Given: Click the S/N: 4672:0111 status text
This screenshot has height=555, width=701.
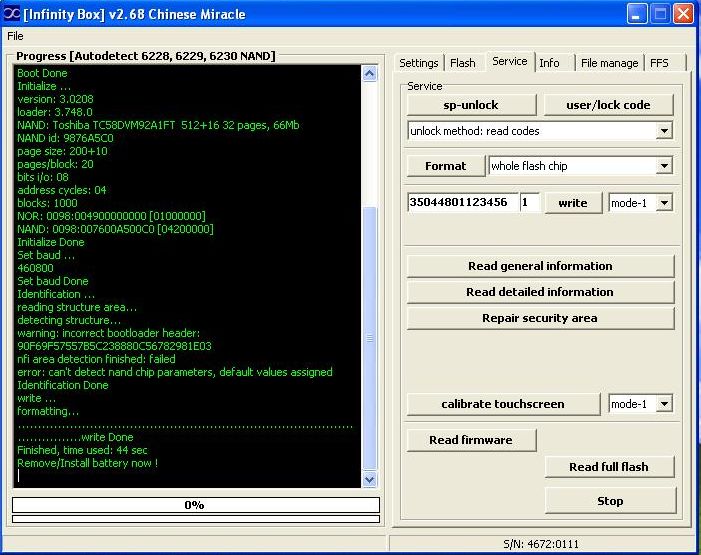Looking at the screenshot, I should [541, 544].
